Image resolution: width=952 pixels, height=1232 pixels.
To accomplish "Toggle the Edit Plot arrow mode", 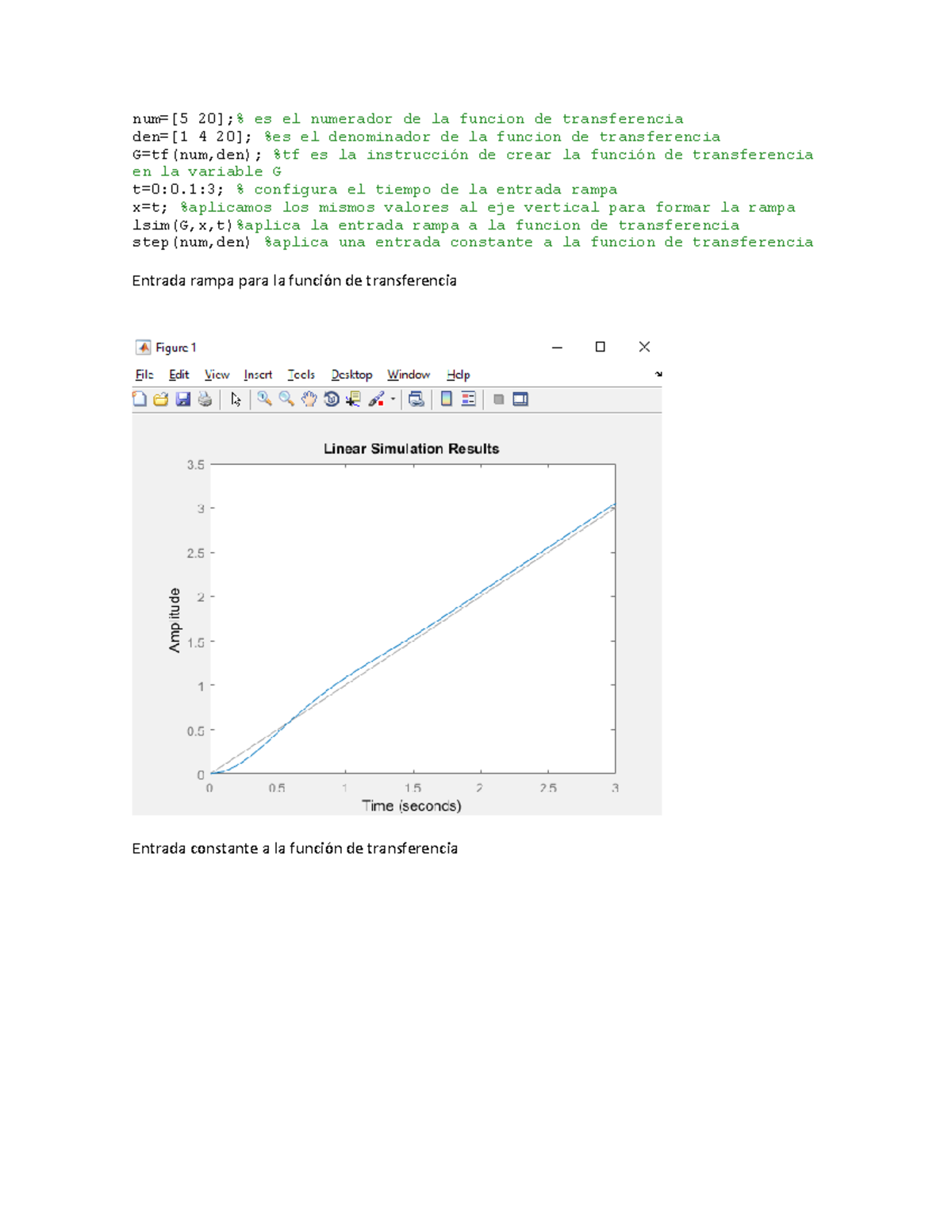I will (235, 398).
